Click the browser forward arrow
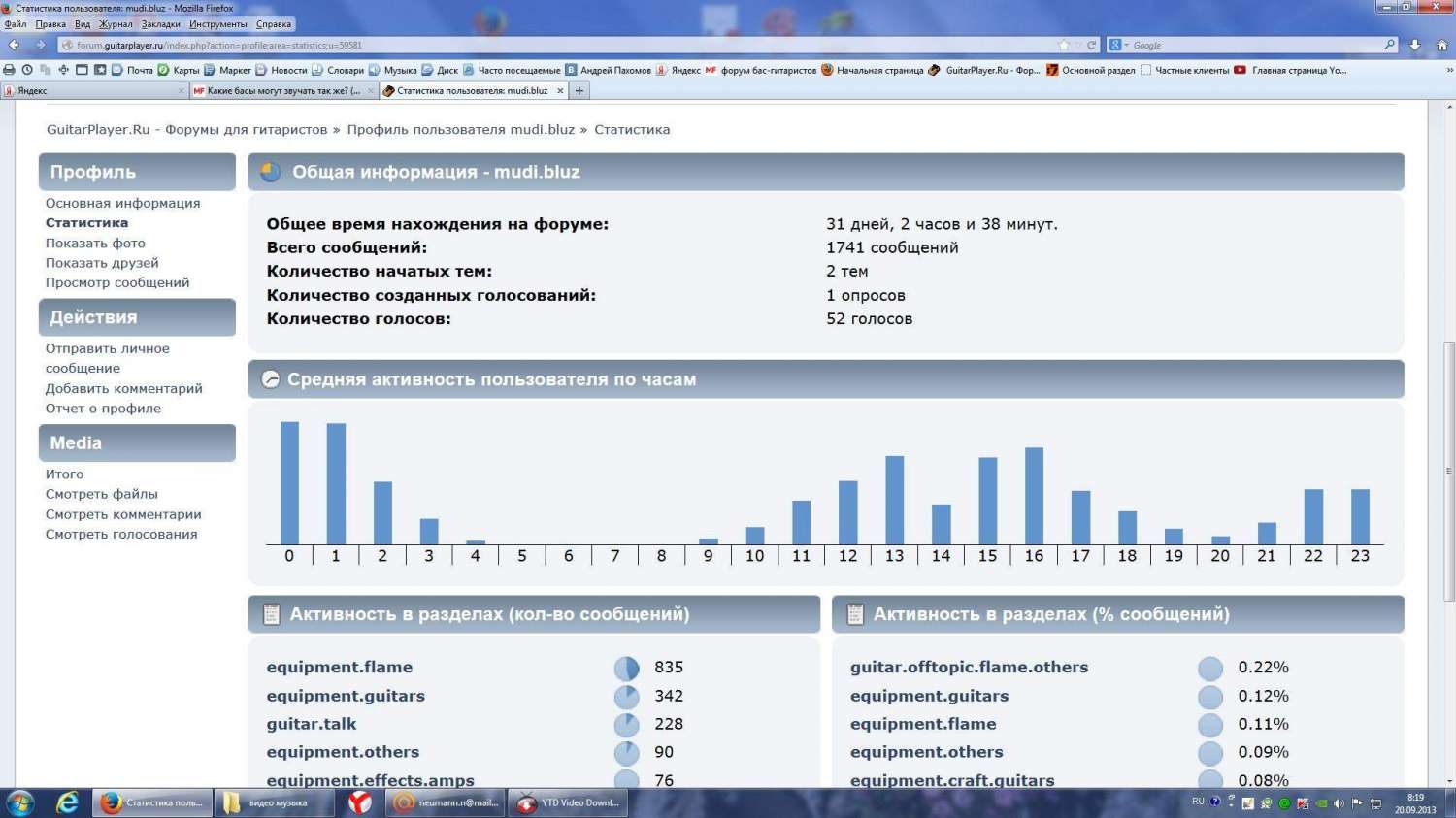Viewport: 1456px width, 818px height. (x=40, y=45)
